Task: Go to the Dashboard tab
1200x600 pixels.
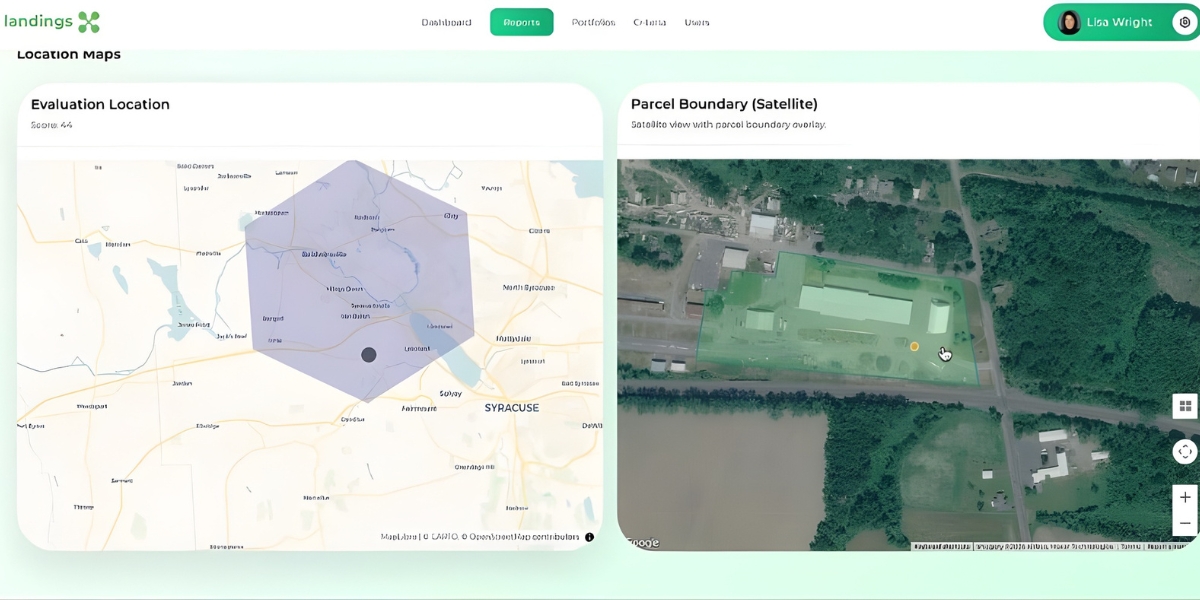Action: click(x=446, y=22)
